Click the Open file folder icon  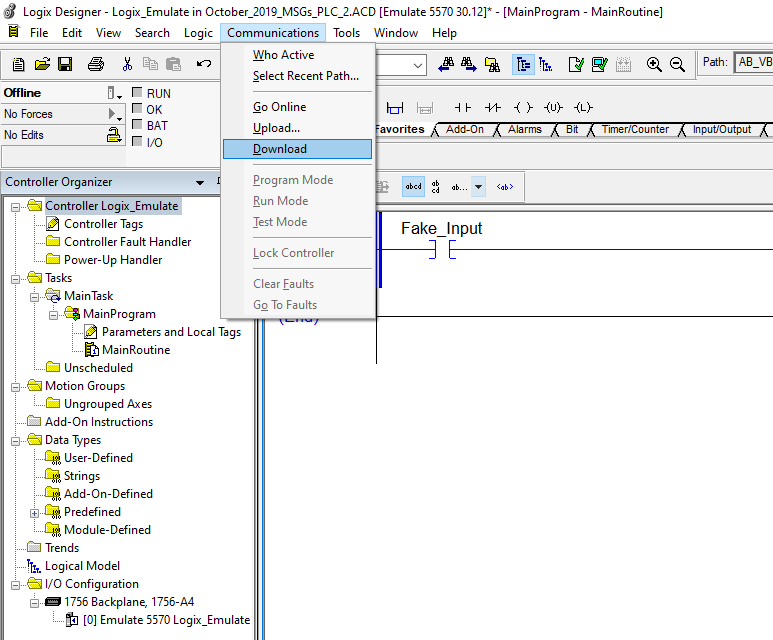click(42, 64)
